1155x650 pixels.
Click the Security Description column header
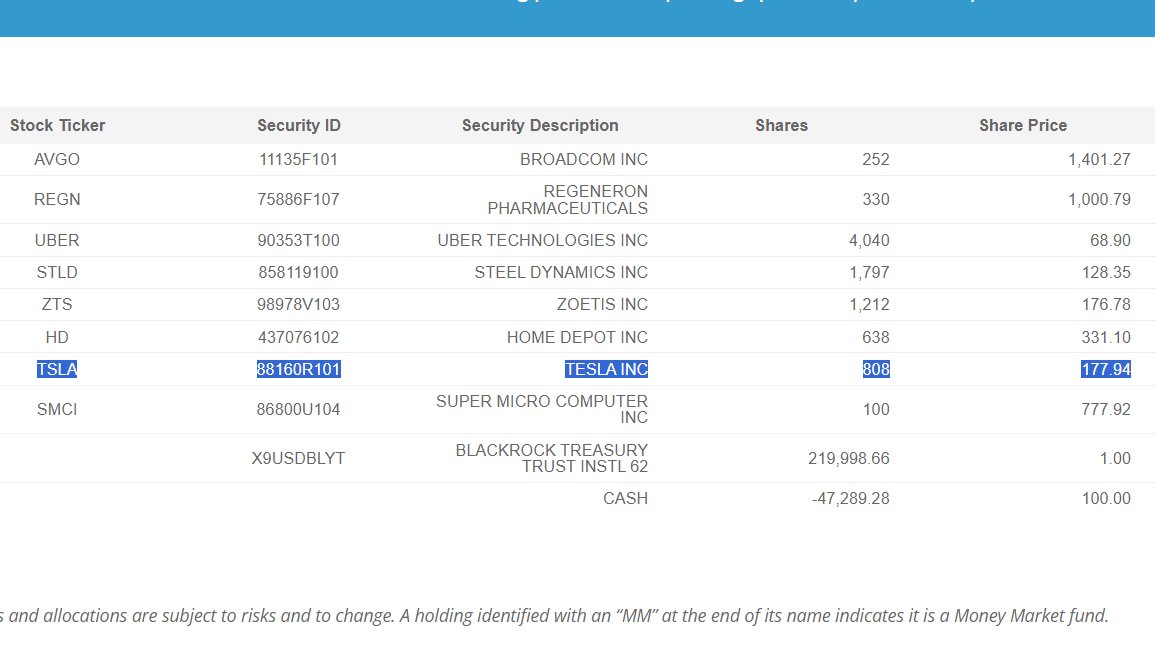tap(540, 125)
